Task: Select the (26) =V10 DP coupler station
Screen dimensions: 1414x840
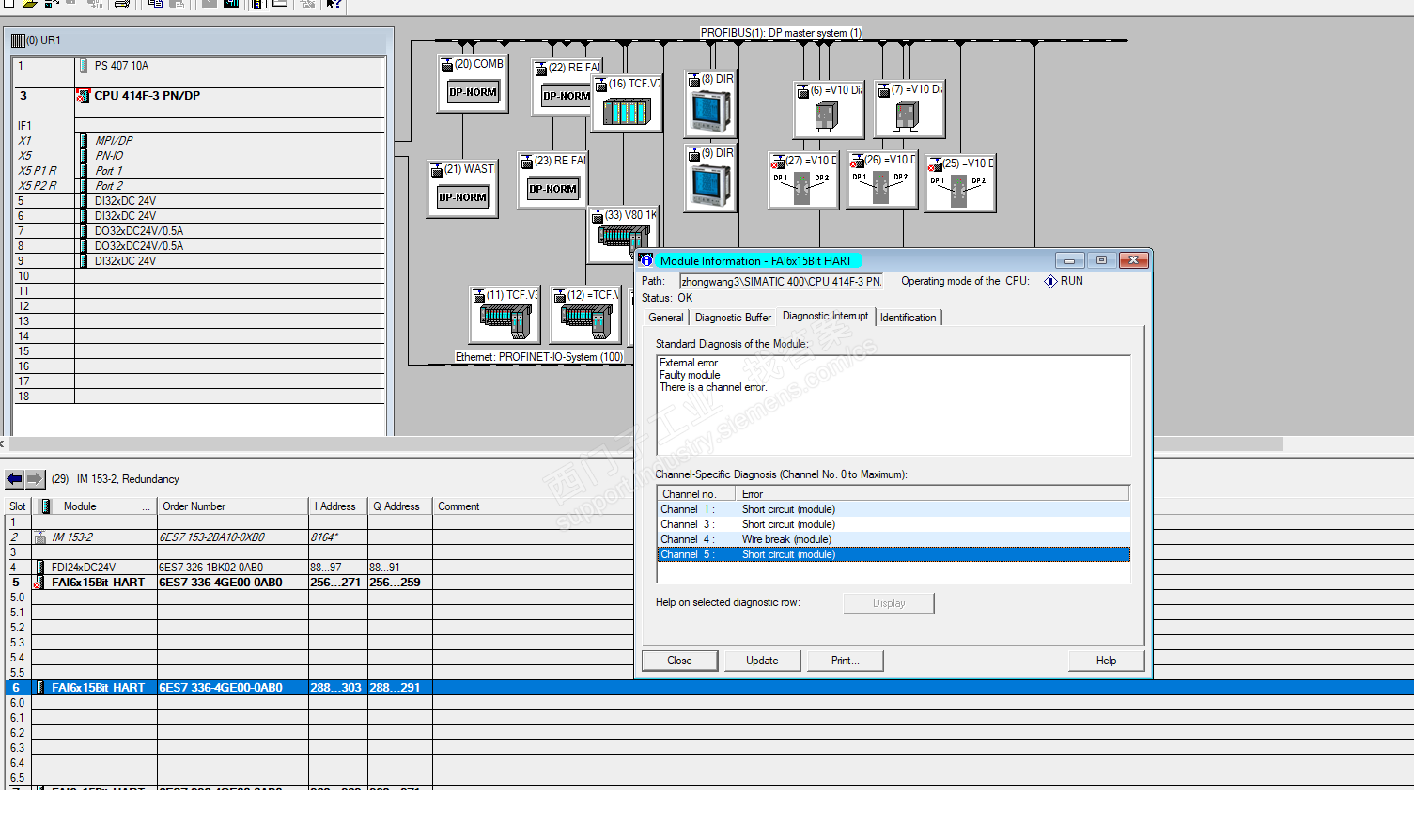Action: click(x=881, y=179)
